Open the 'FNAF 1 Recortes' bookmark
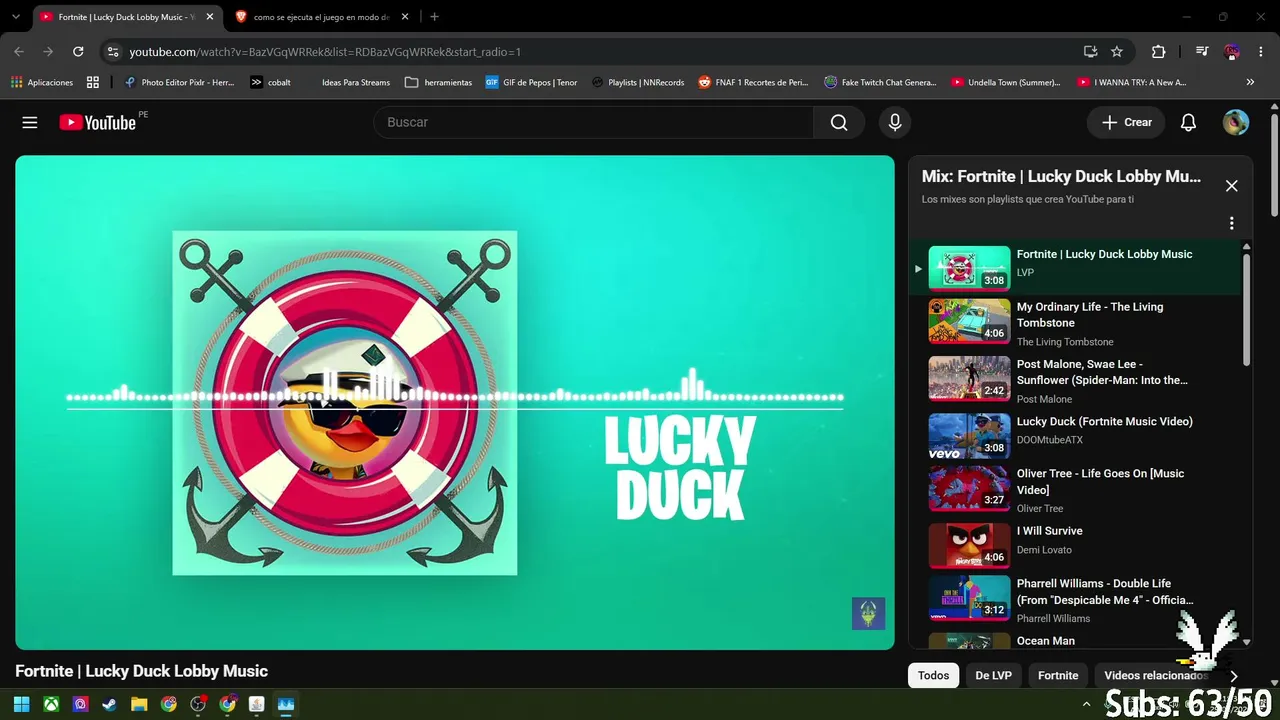The image size is (1280, 720). click(x=753, y=82)
